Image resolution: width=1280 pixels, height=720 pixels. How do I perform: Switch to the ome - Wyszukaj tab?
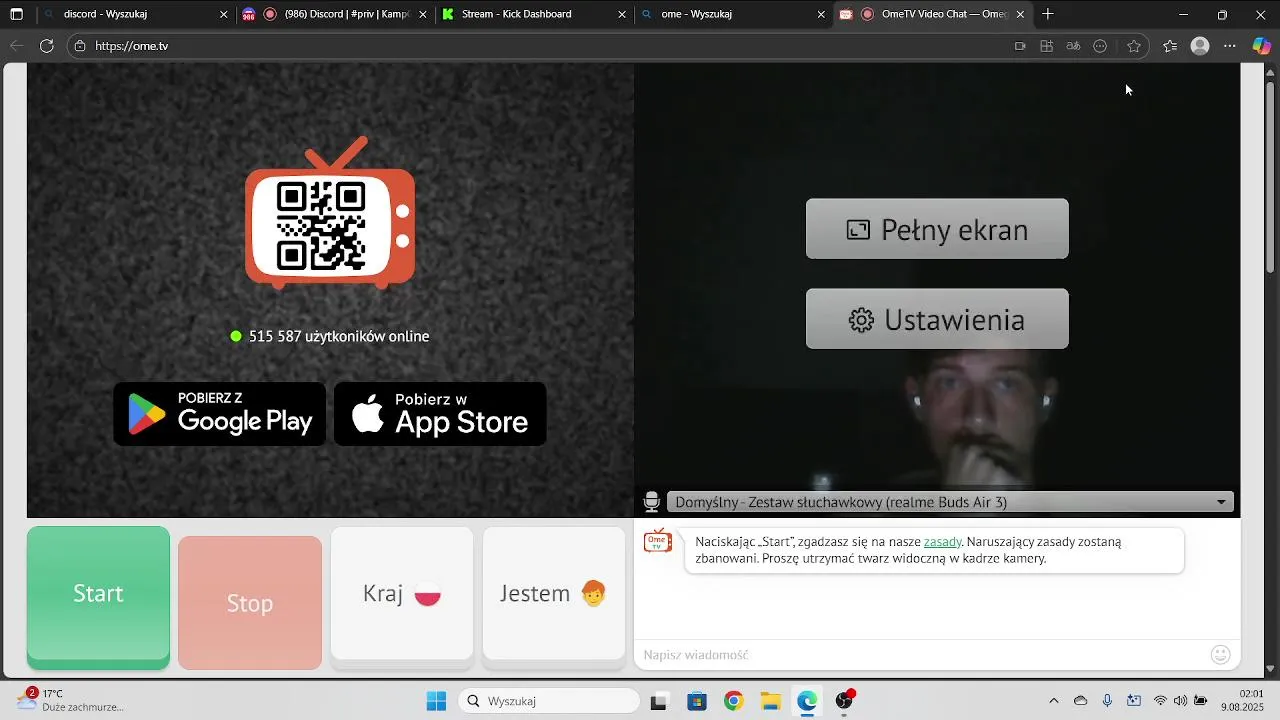(x=733, y=14)
